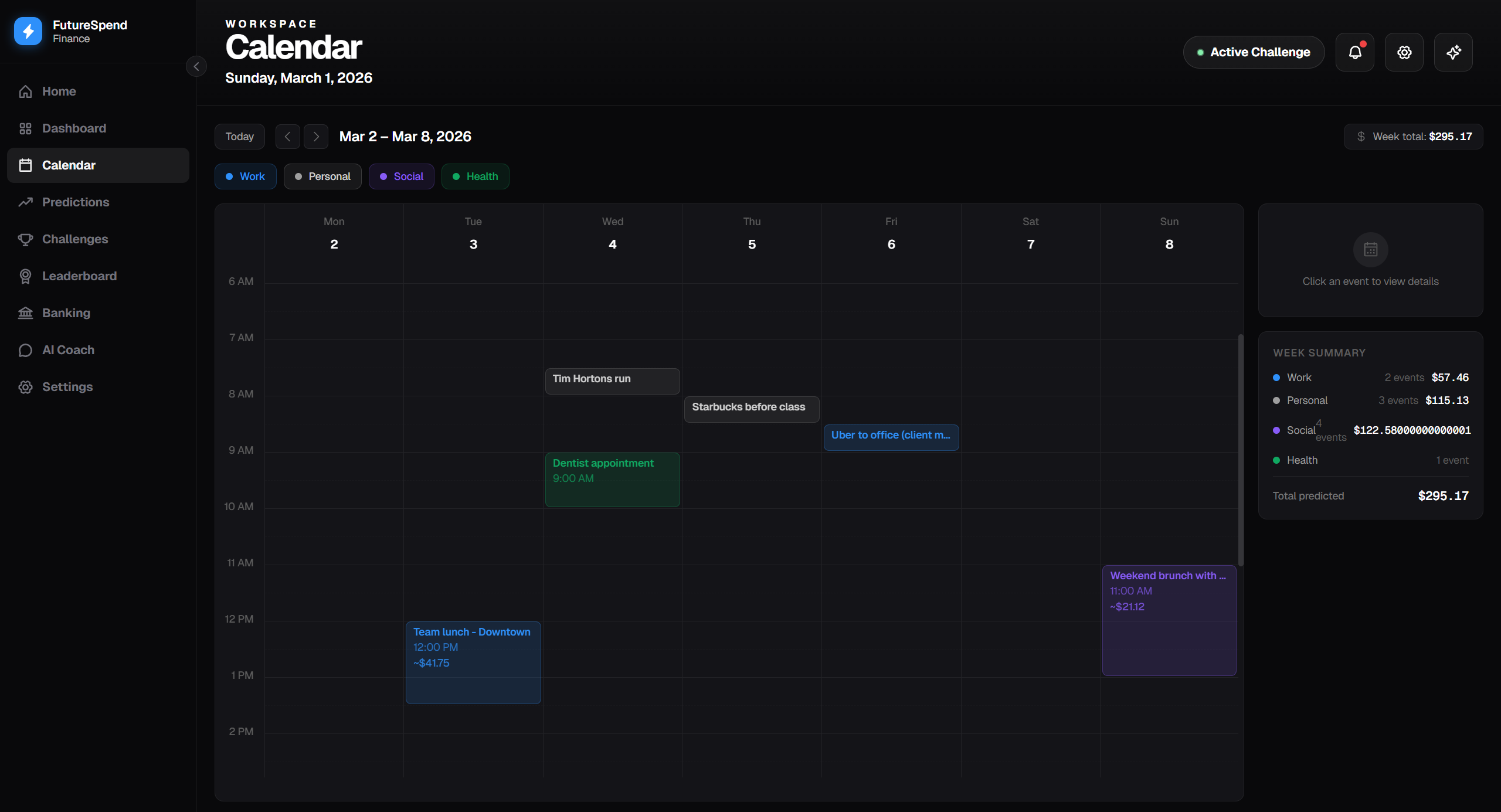Toggle the Social category filter
This screenshot has height=812, width=1501.
[401, 176]
